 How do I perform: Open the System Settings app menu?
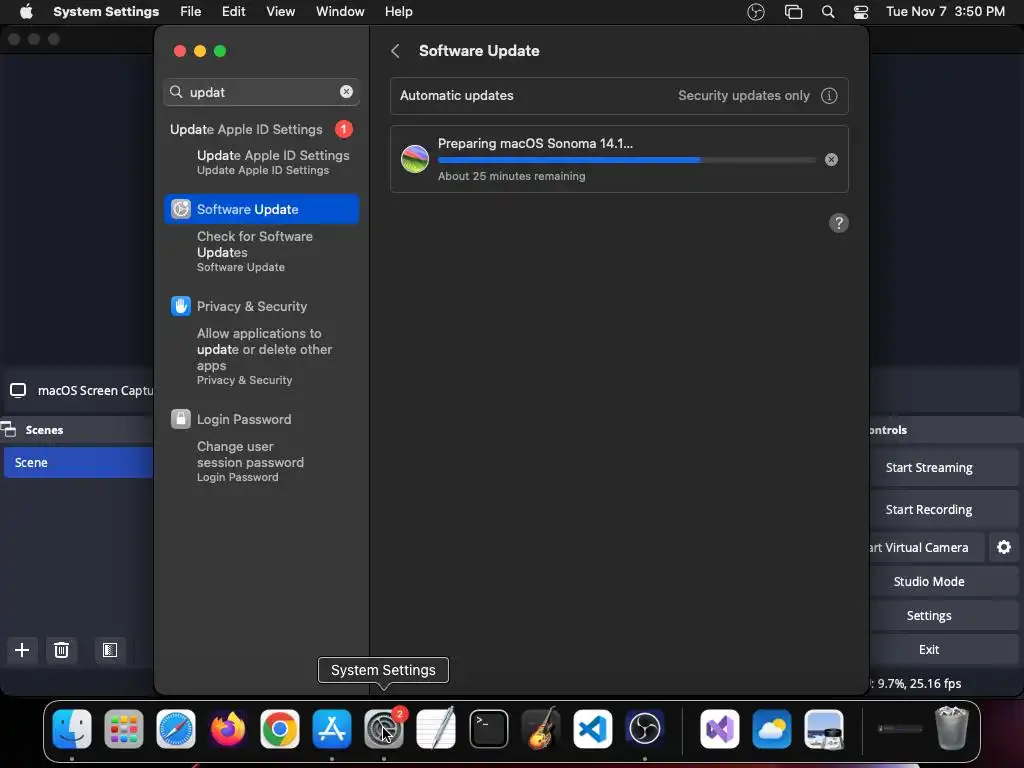(x=106, y=12)
